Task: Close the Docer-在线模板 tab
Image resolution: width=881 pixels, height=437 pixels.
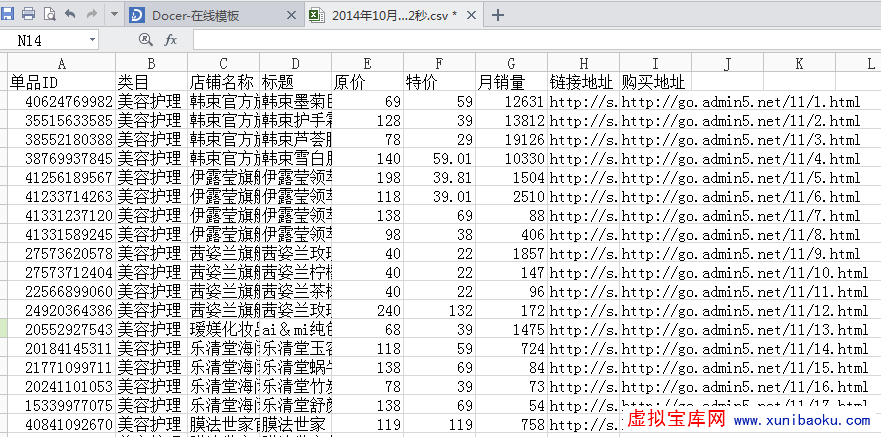Action: tap(291, 16)
